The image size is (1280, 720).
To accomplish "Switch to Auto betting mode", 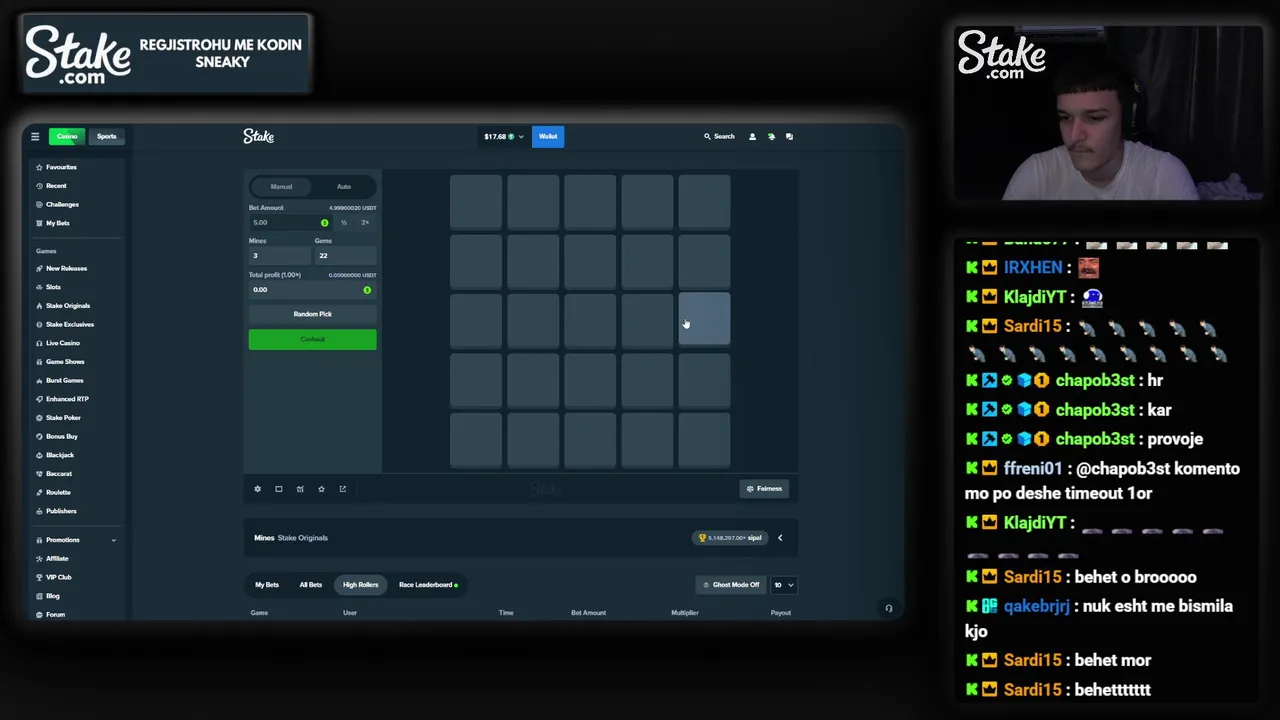I will click(x=343, y=187).
